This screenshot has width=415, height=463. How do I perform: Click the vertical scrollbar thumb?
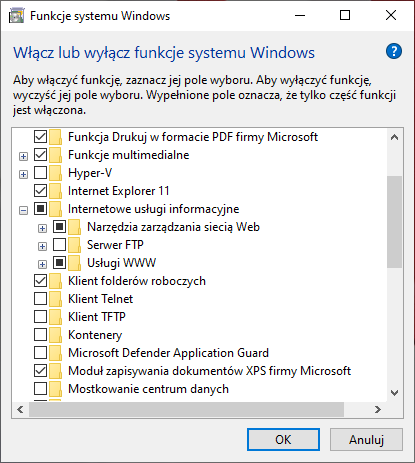tap(394, 222)
